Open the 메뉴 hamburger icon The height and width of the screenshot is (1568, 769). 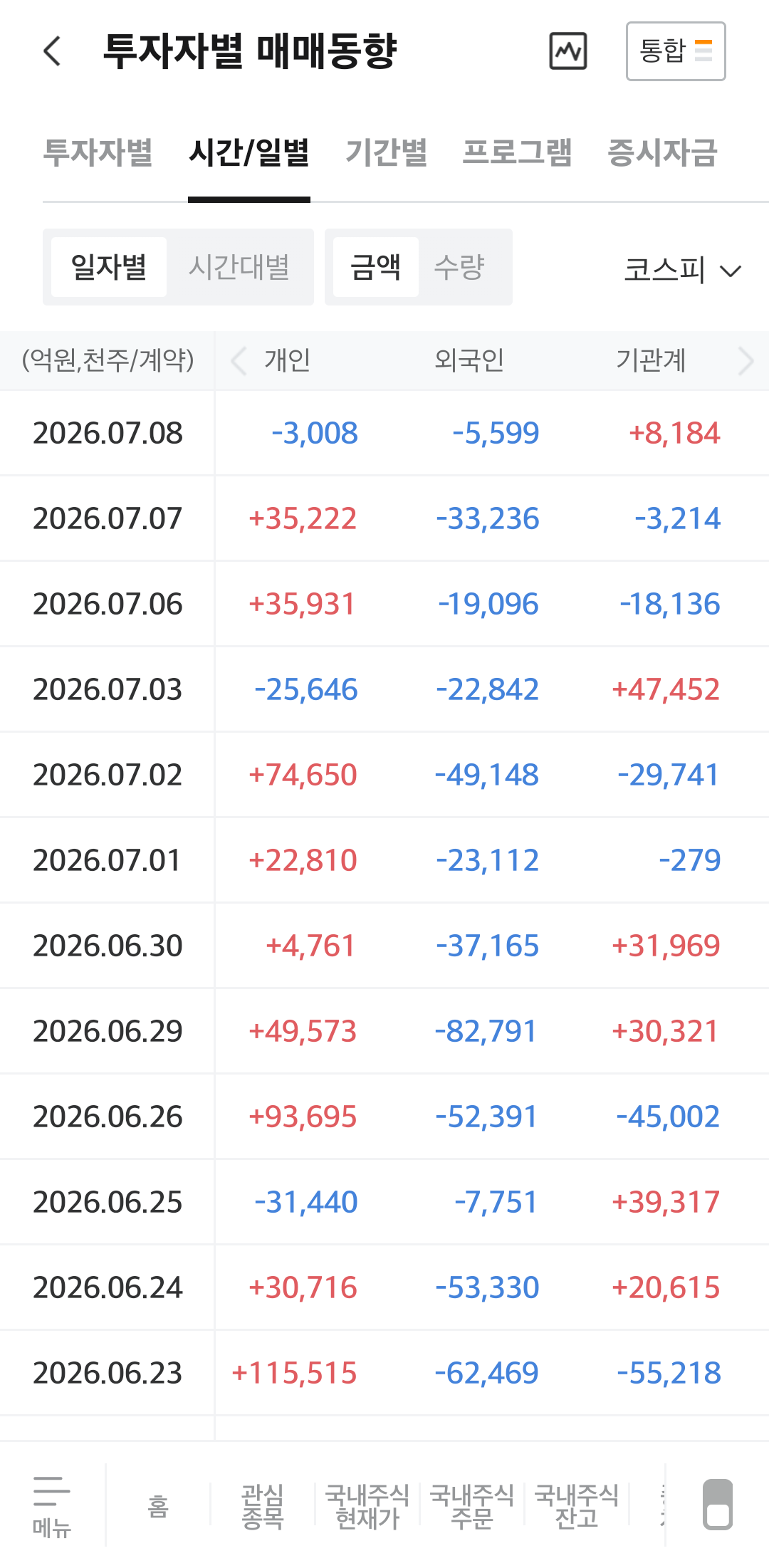[52, 1505]
